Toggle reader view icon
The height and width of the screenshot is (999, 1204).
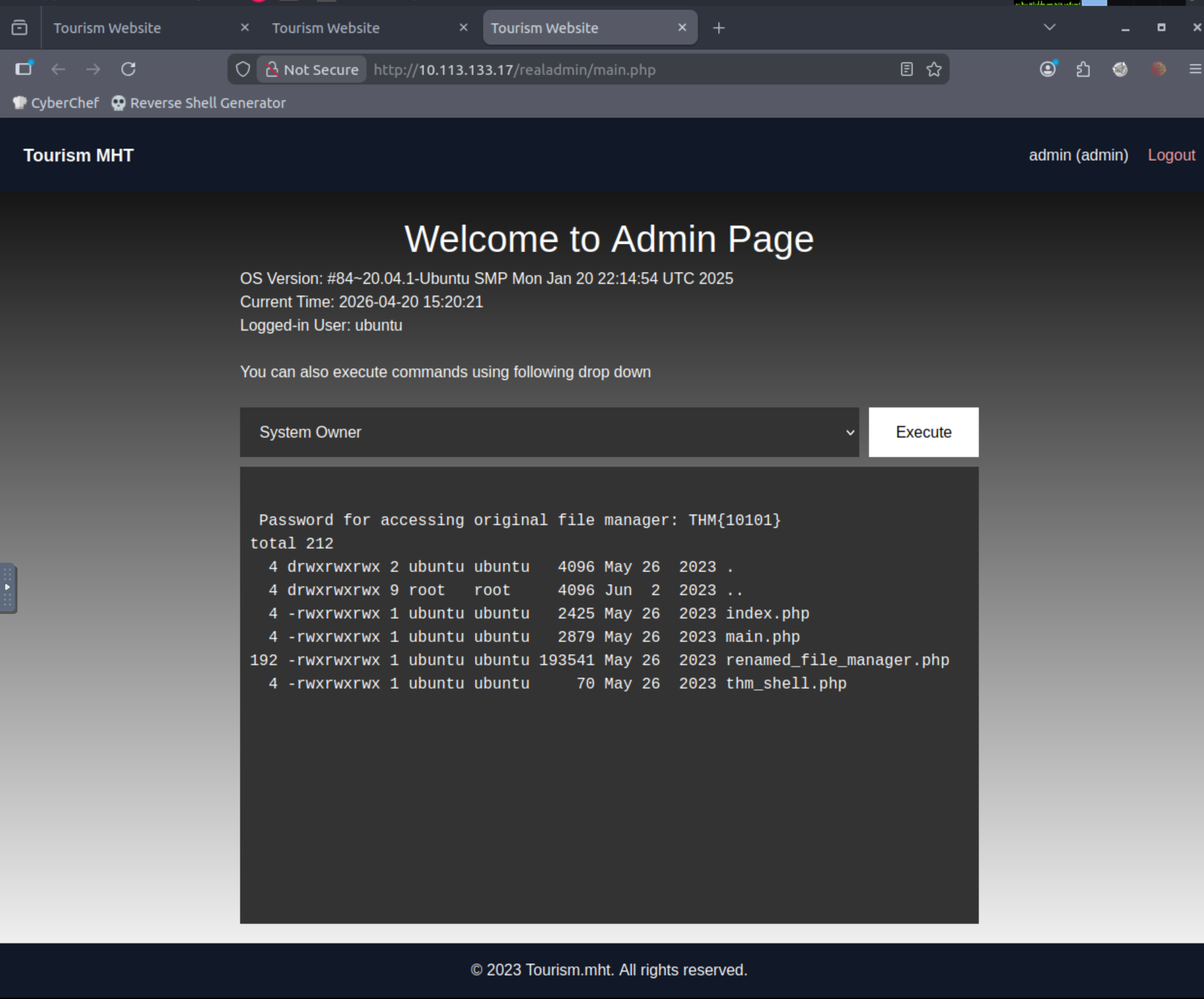pyautogui.click(x=907, y=69)
